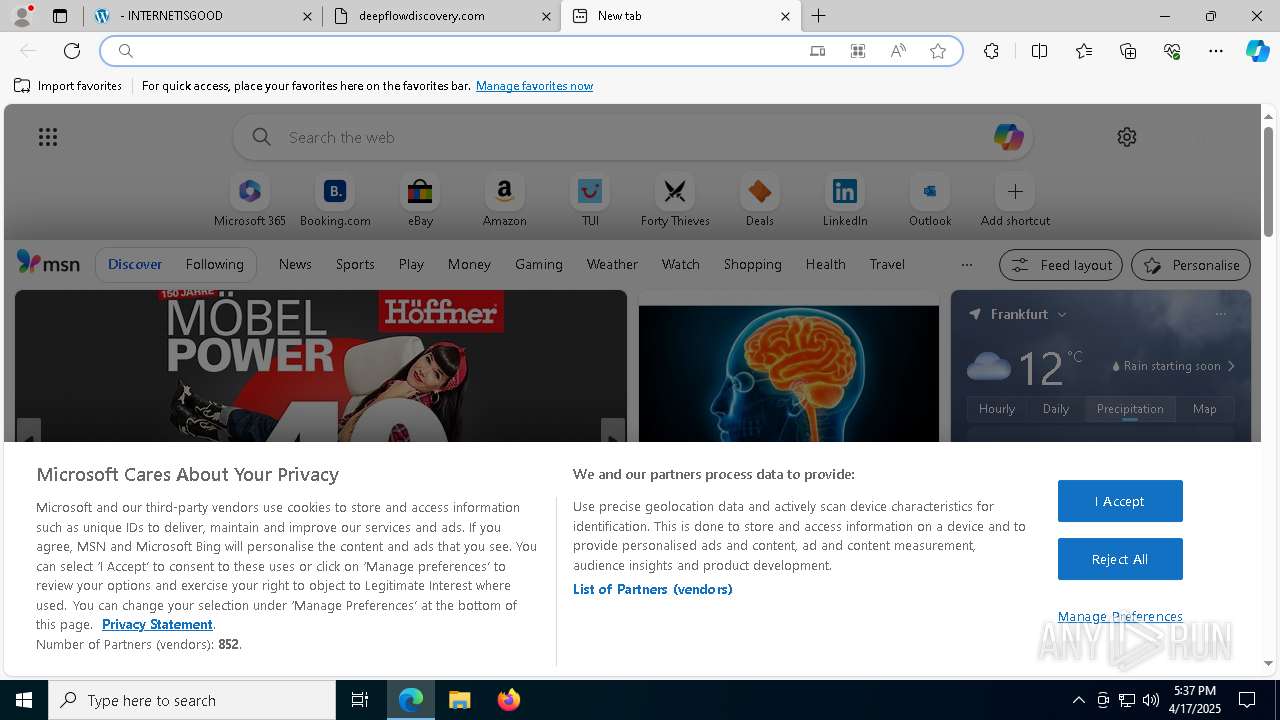
Task: Click Windows taskbar search box
Action: (x=192, y=700)
